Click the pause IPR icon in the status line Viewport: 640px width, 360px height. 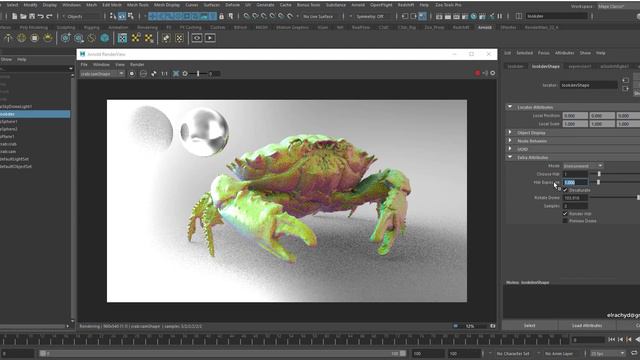500,16
